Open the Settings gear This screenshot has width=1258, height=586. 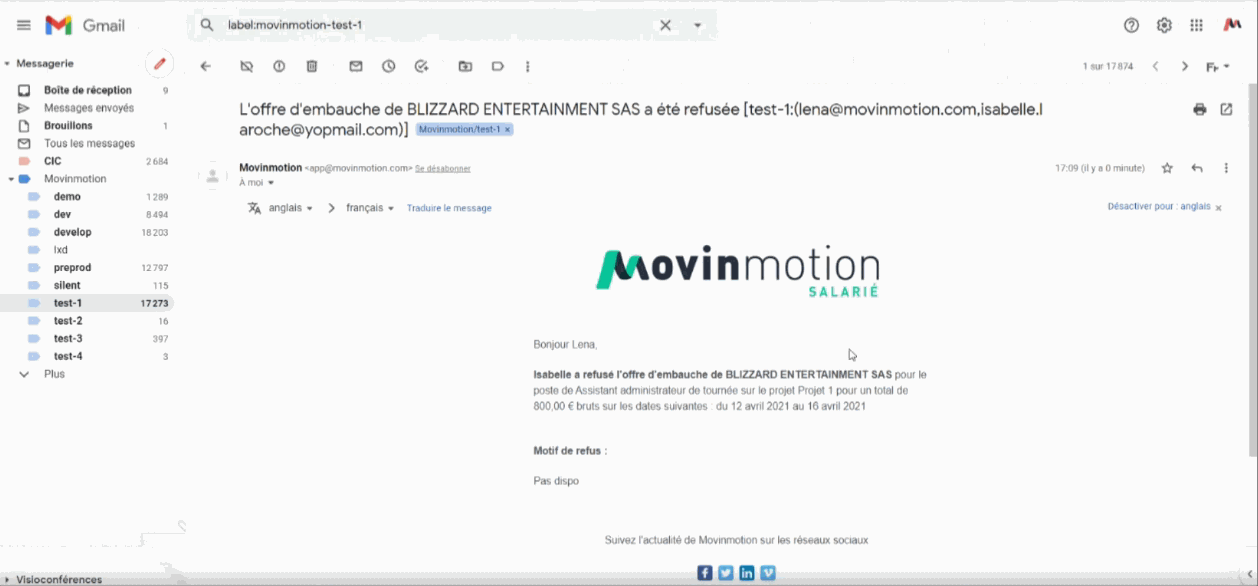pyautogui.click(x=1164, y=25)
